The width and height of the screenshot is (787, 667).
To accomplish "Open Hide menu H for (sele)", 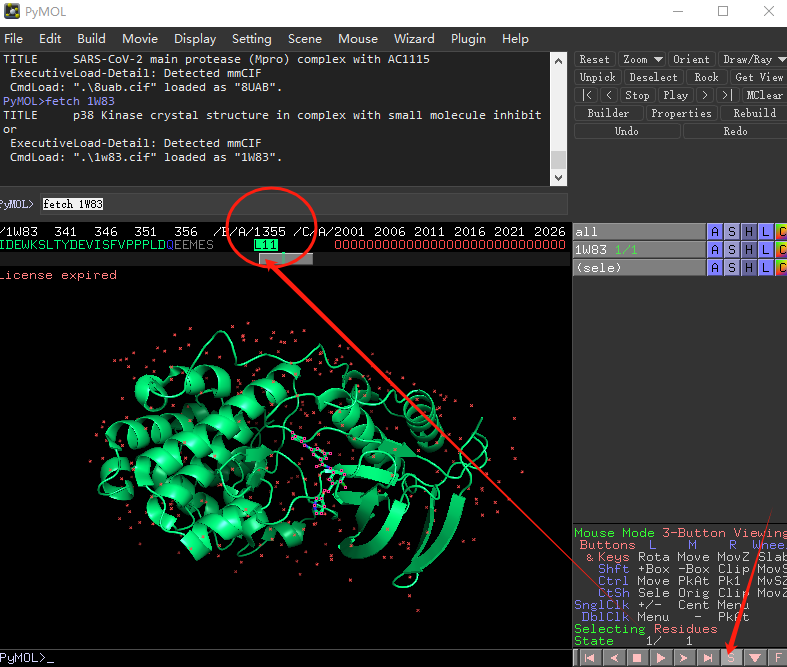I will pyautogui.click(x=748, y=268).
